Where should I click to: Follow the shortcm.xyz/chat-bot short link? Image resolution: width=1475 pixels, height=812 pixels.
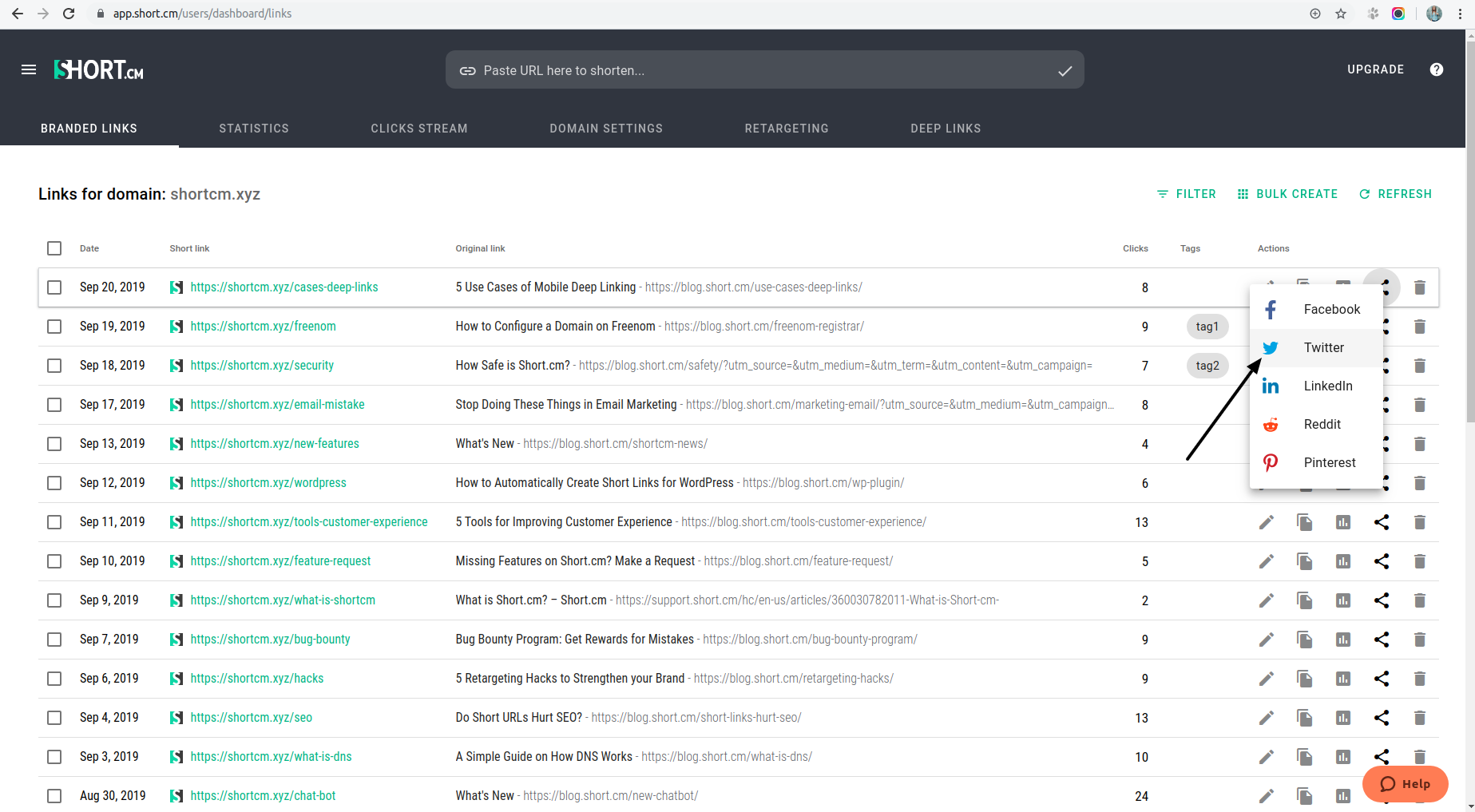click(x=263, y=796)
